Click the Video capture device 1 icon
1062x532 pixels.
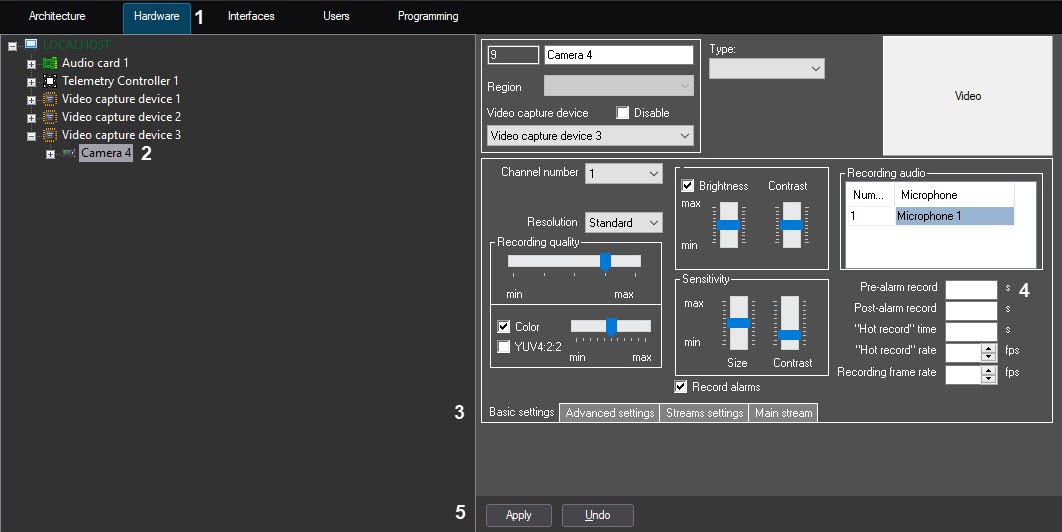click(50, 99)
